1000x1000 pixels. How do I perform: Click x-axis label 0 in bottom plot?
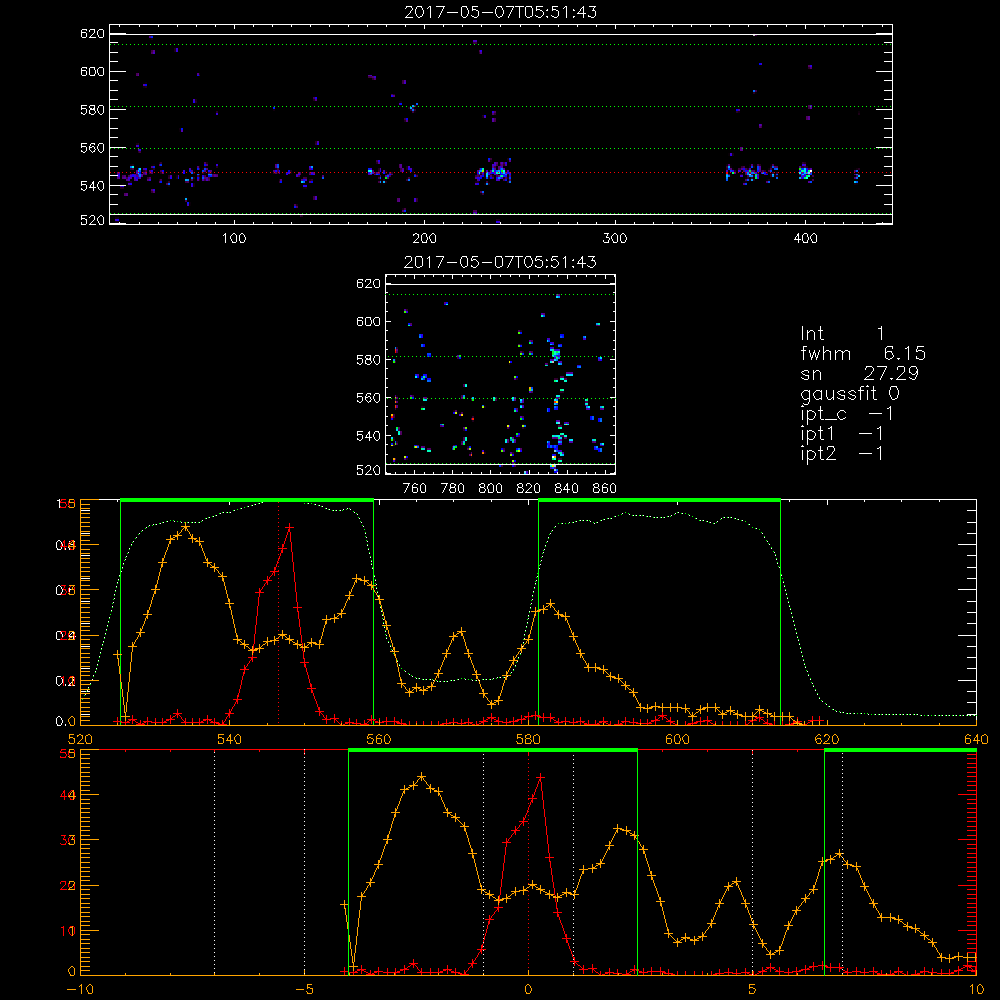pyautogui.click(x=528, y=989)
